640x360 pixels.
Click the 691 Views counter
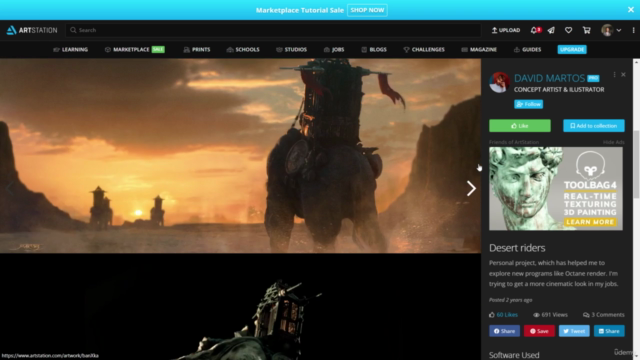pyautogui.click(x=550, y=315)
